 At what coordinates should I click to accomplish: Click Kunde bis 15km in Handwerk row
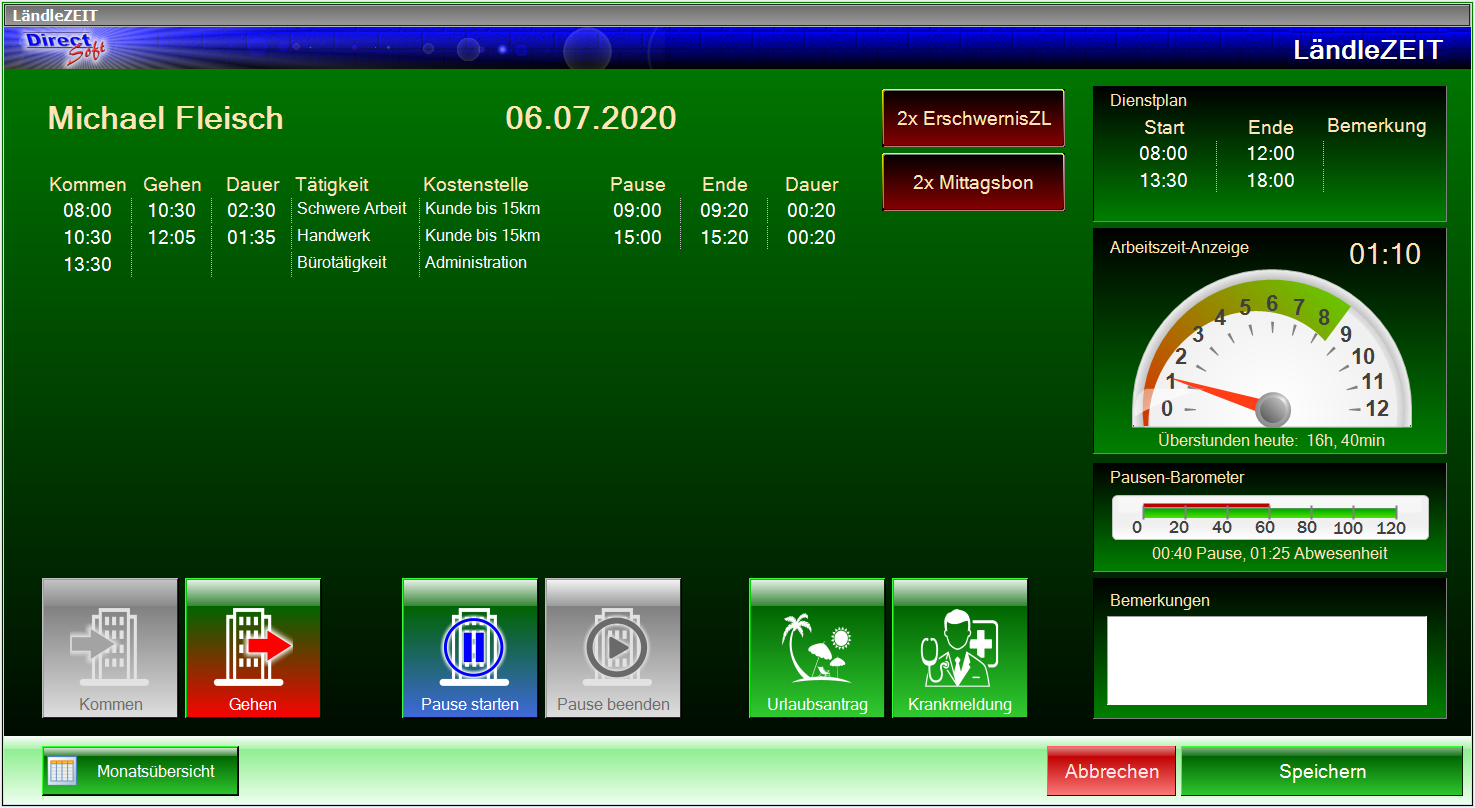(483, 236)
